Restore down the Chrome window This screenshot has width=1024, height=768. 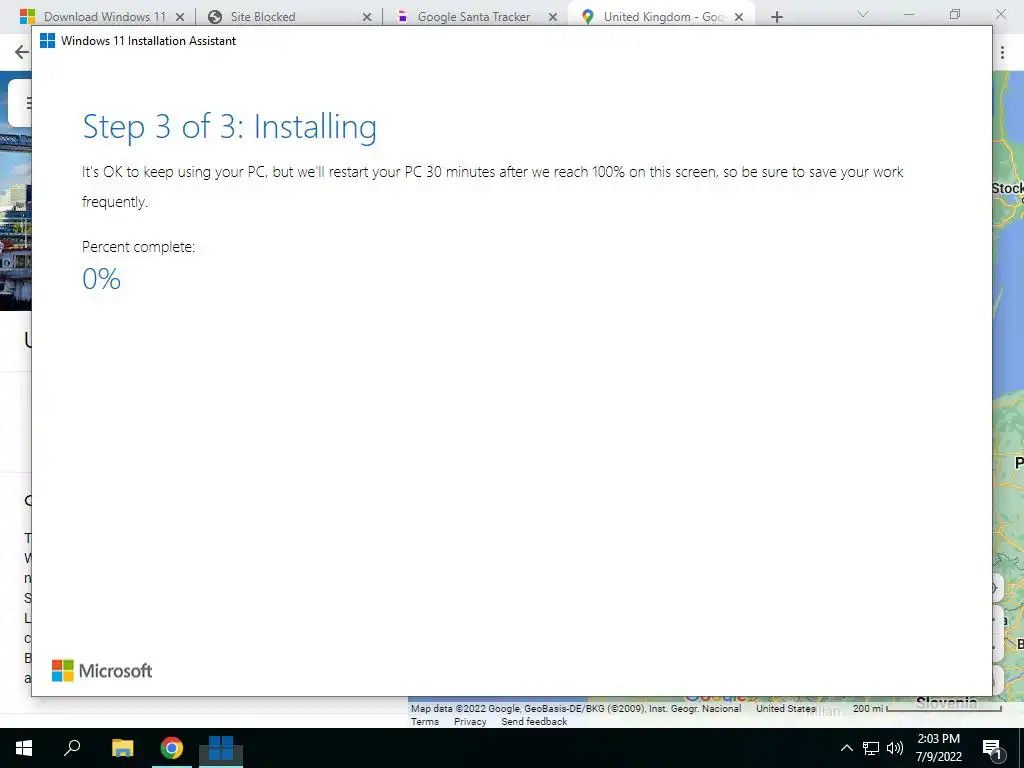click(x=955, y=14)
